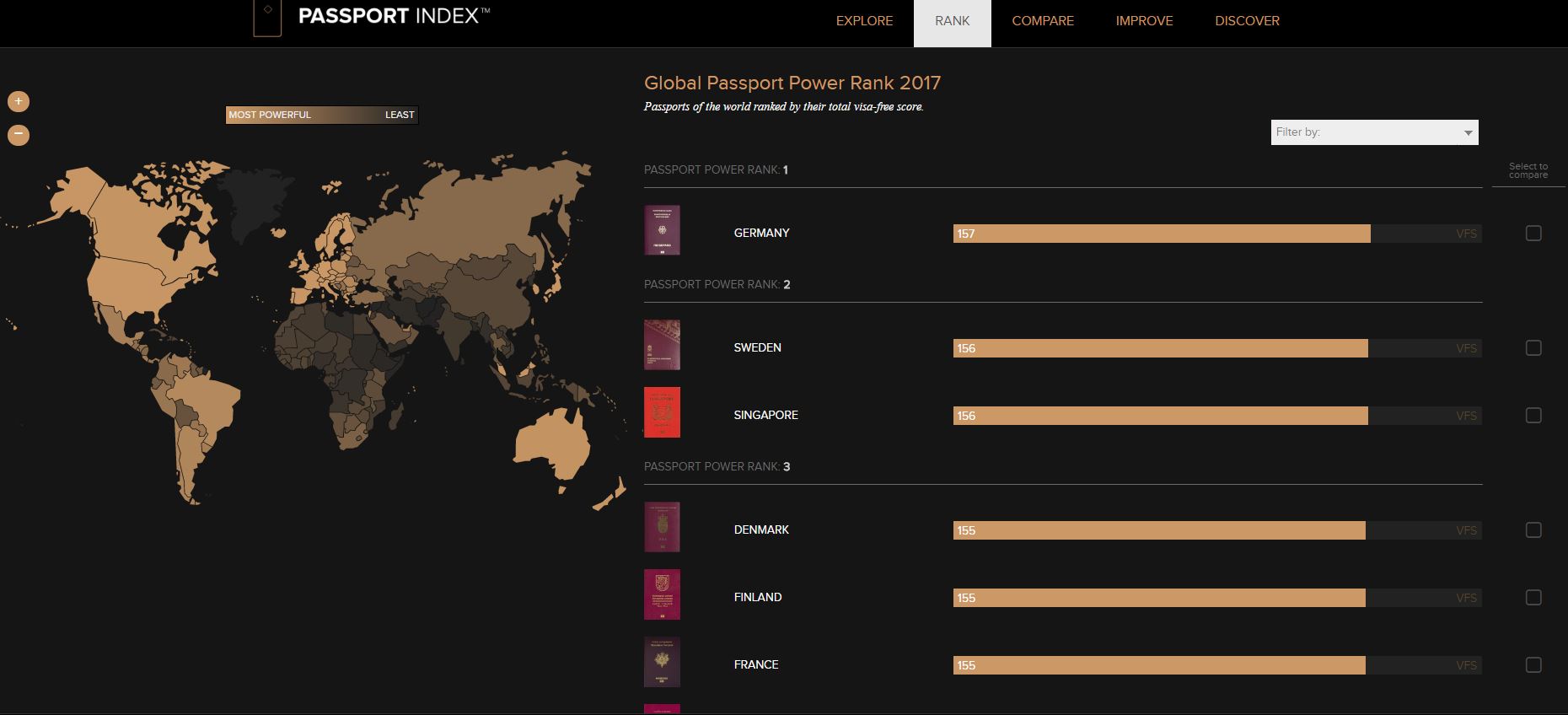The width and height of the screenshot is (1568, 715).
Task: Zoom out of the world map
Action: [x=18, y=135]
